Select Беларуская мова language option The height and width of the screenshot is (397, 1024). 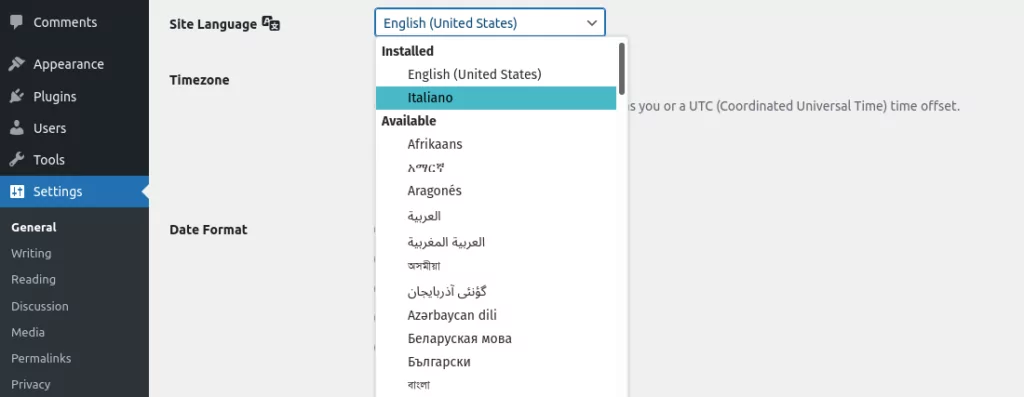coord(496,338)
